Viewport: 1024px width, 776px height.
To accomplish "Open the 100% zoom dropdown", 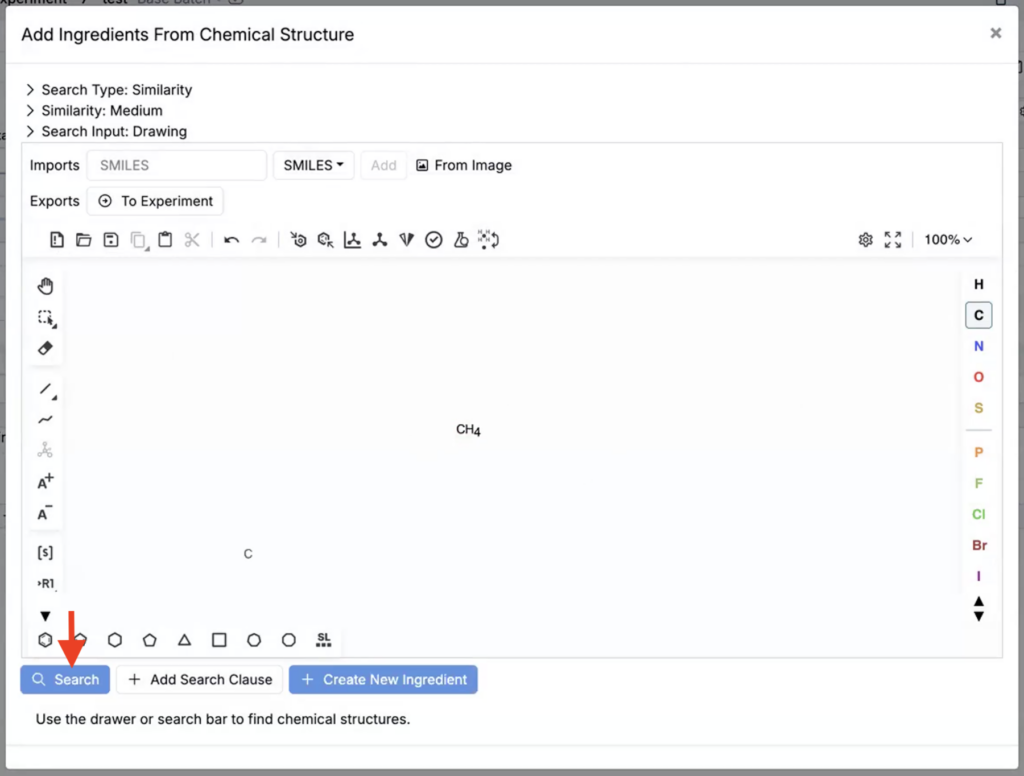I will (x=948, y=240).
